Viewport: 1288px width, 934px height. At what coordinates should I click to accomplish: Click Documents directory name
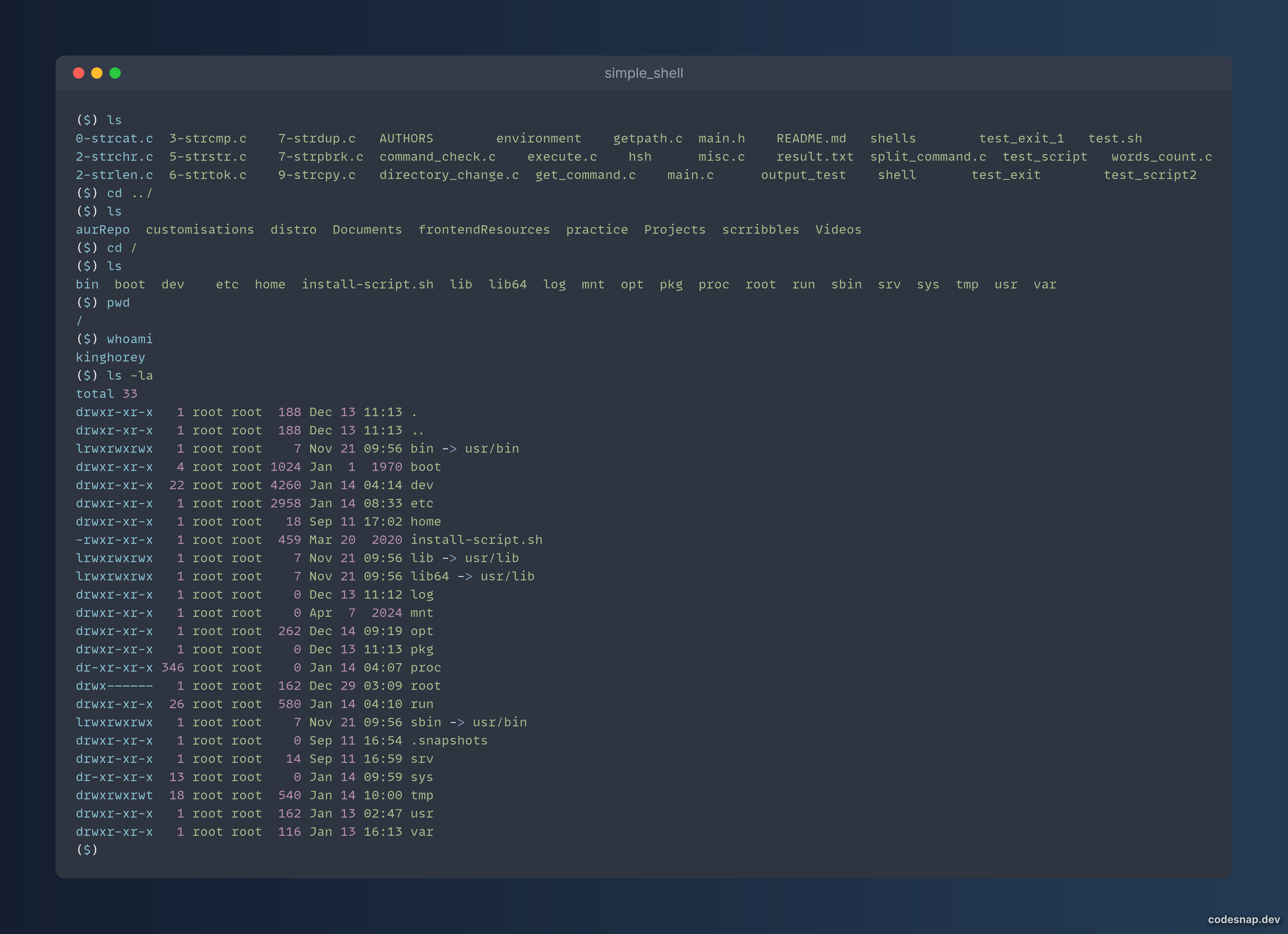click(x=367, y=230)
